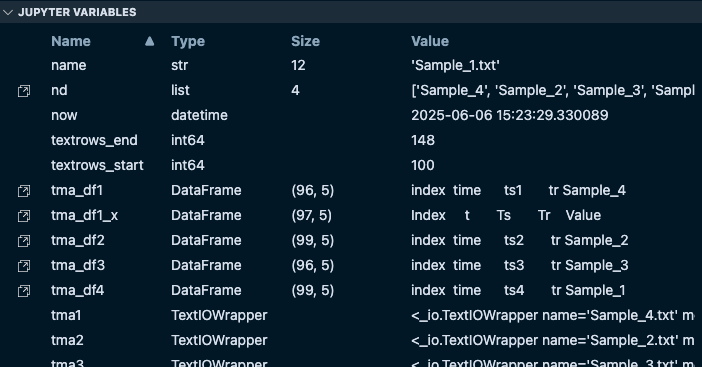Select the tma1 TextIOWrapper row
702x367 pixels.
coord(351,316)
